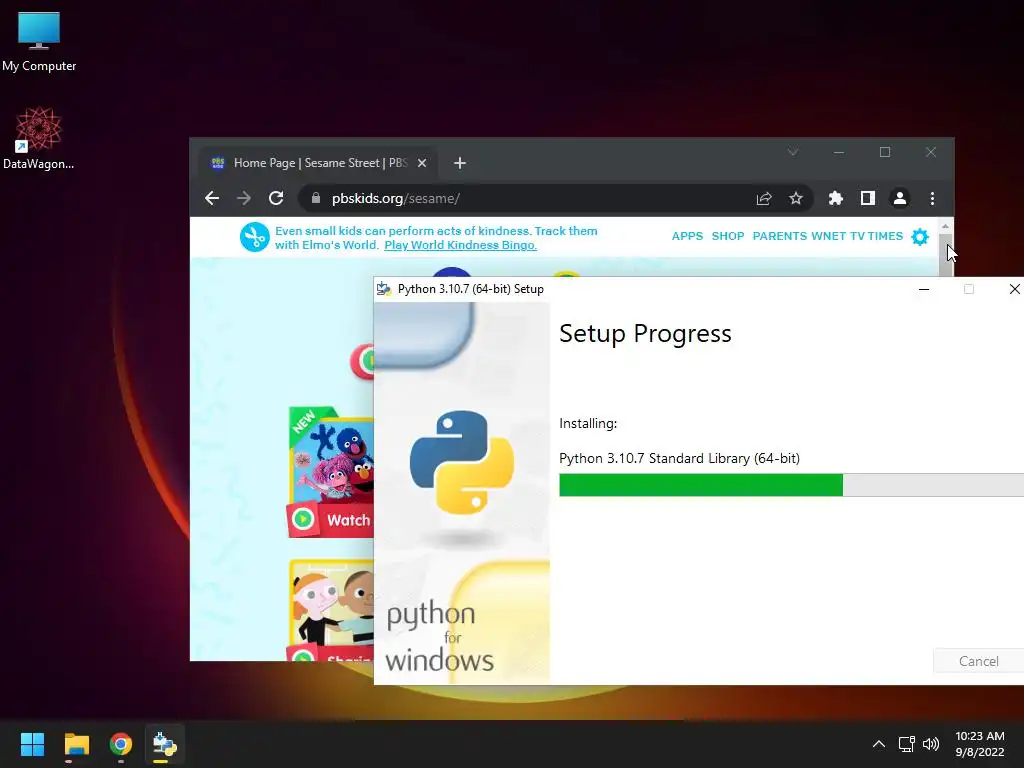Minimize the Chrome window
The width and height of the screenshot is (1024, 768).
click(x=839, y=152)
